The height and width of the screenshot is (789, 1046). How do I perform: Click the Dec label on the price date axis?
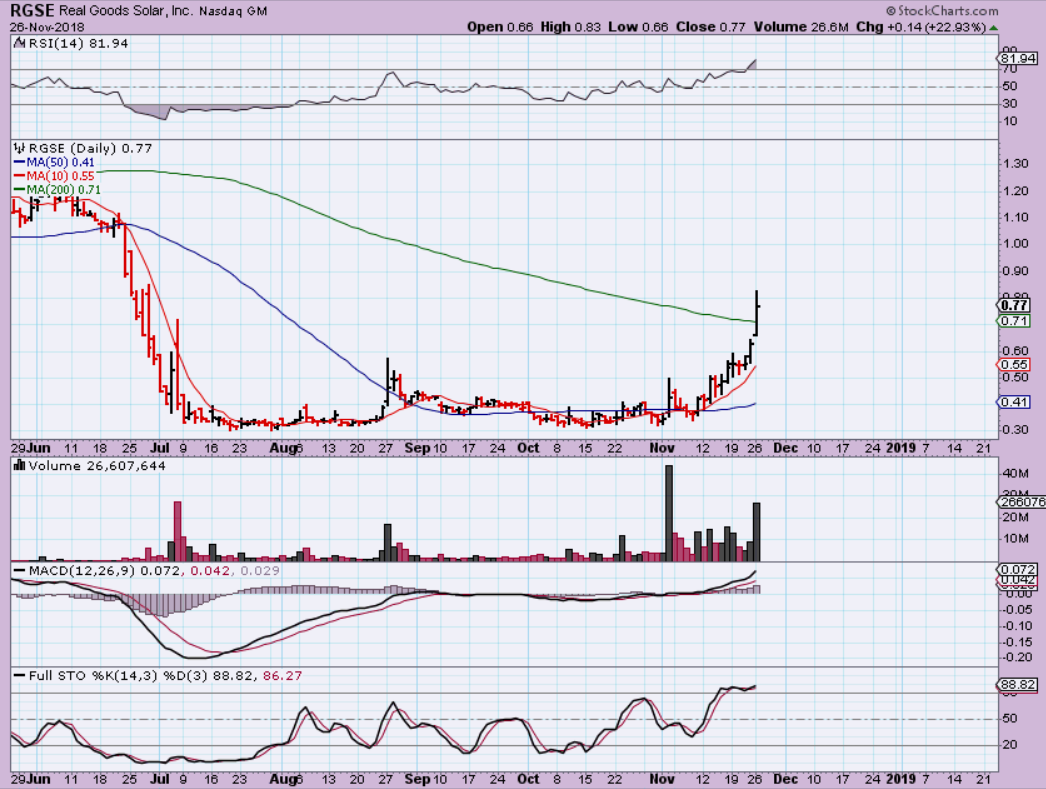785,448
